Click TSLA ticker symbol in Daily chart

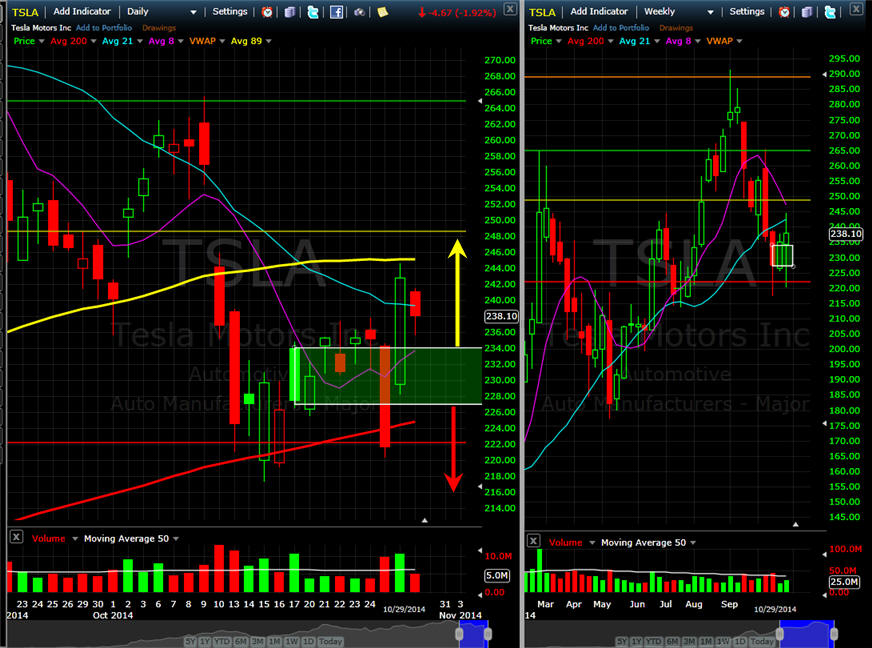[x=25, y=12]
